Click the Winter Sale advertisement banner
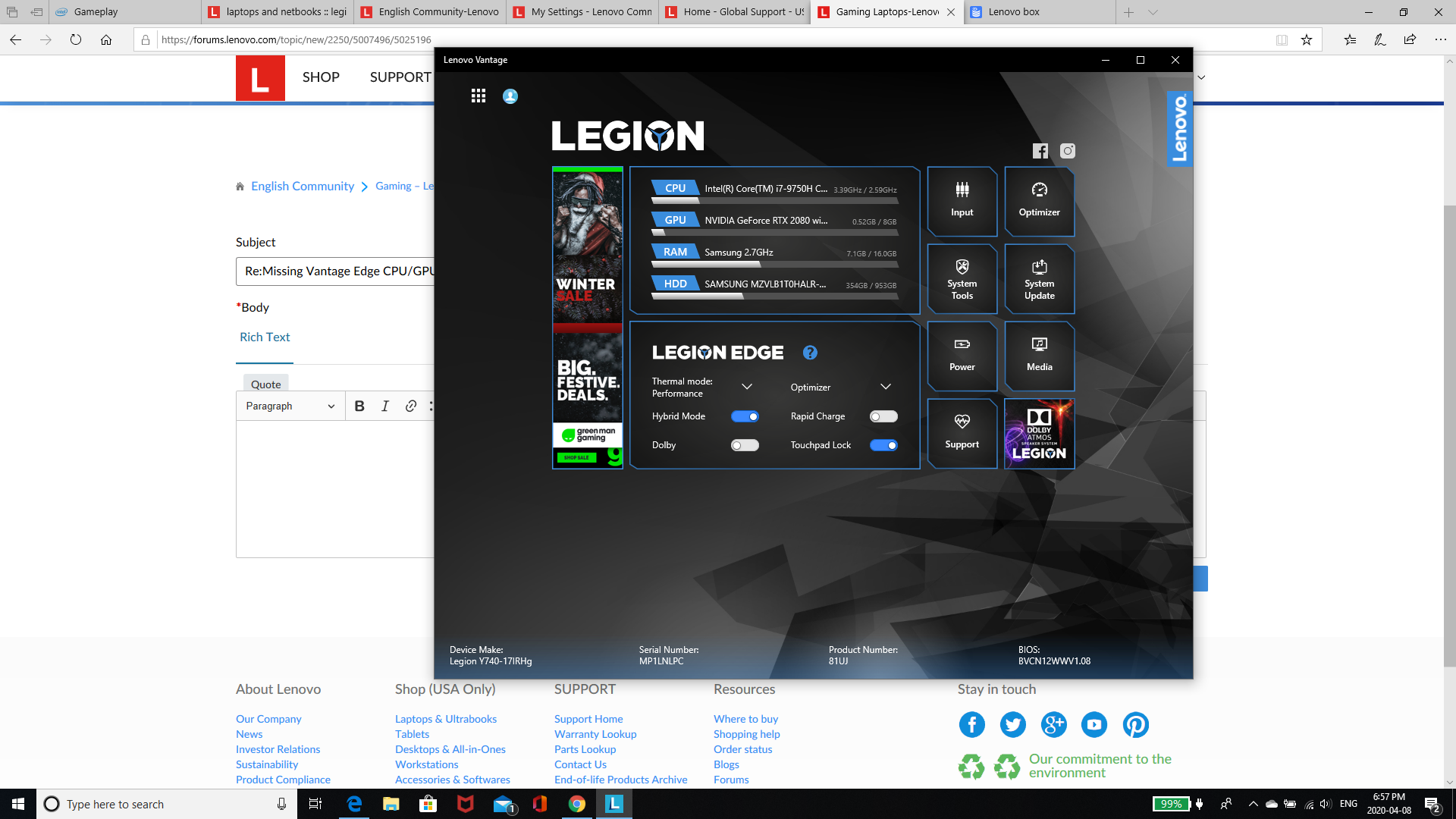 (x=588, y=318)
